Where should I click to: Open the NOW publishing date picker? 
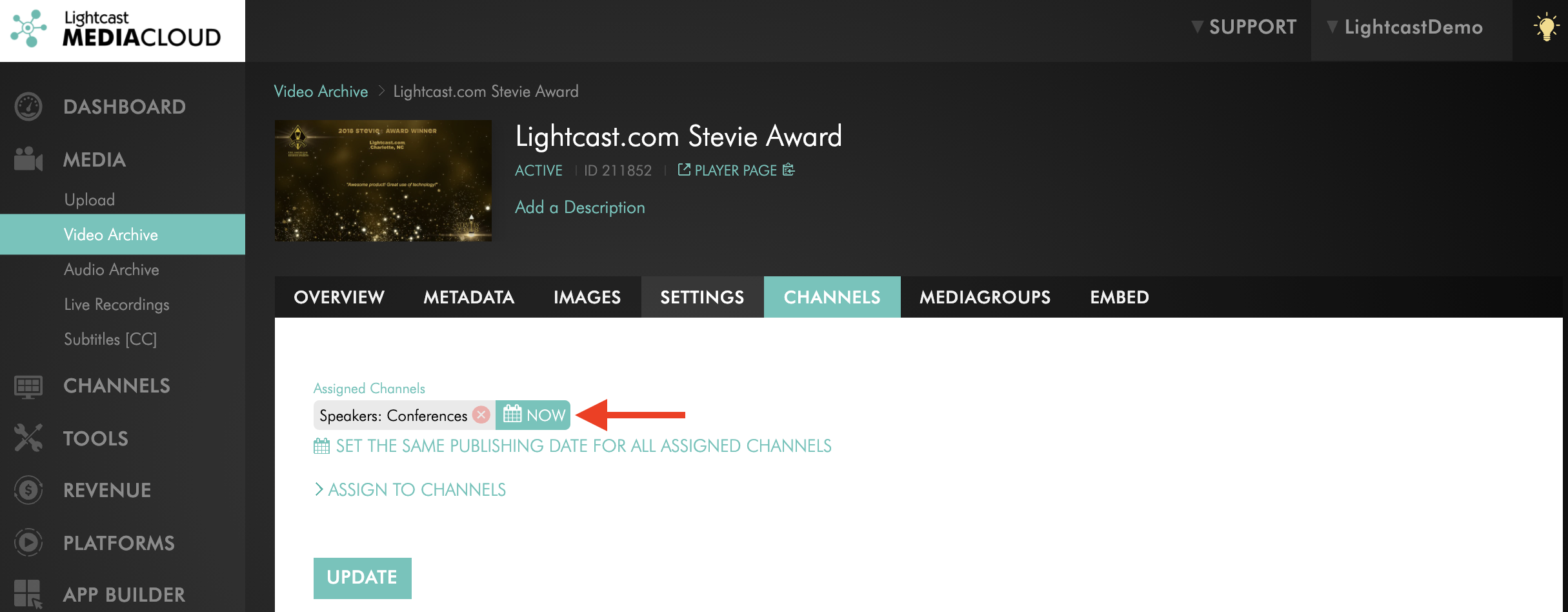tap(534, 415)
